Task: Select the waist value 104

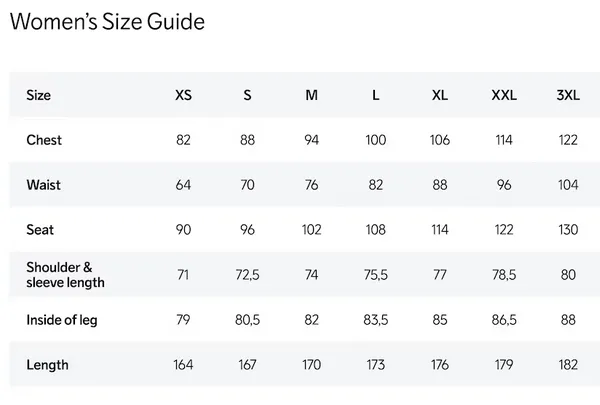Action: coord(568,185)
